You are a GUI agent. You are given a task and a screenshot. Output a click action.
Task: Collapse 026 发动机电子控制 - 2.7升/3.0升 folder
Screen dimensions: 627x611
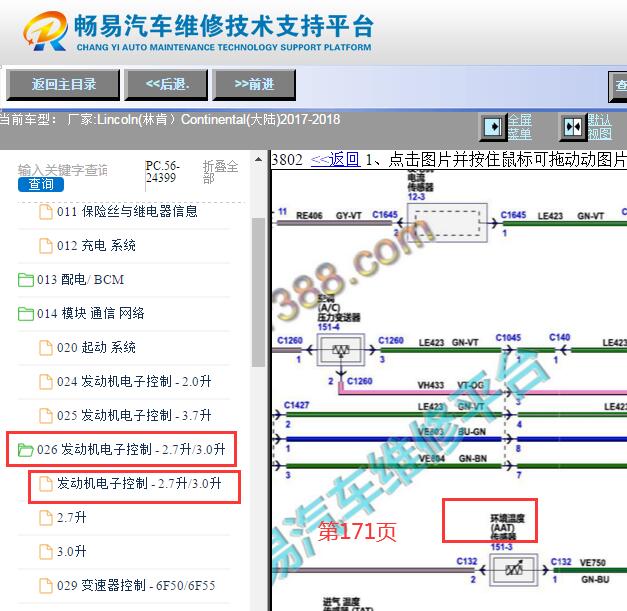[x=131, y=449]
